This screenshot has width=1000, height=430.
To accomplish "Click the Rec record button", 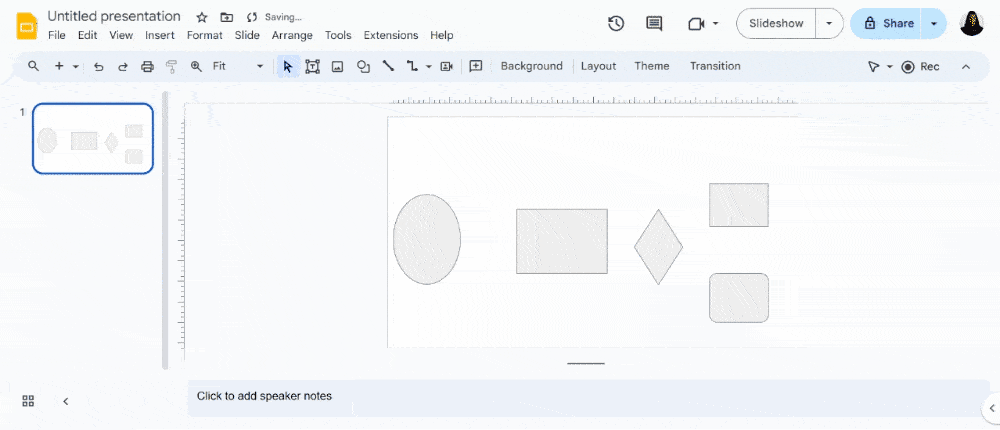I will click(920, 67).
